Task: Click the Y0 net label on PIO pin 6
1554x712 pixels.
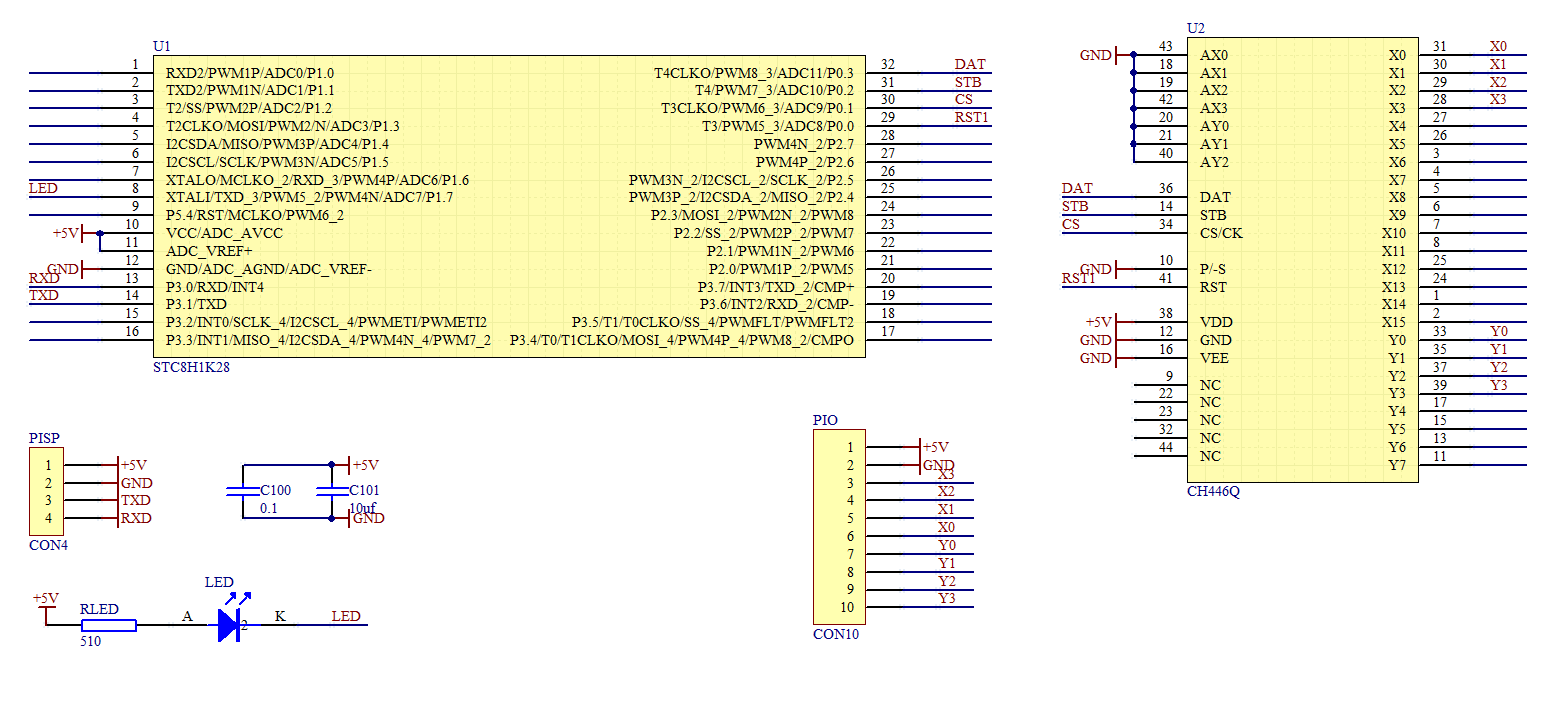Action: click(x=946, y=545)
